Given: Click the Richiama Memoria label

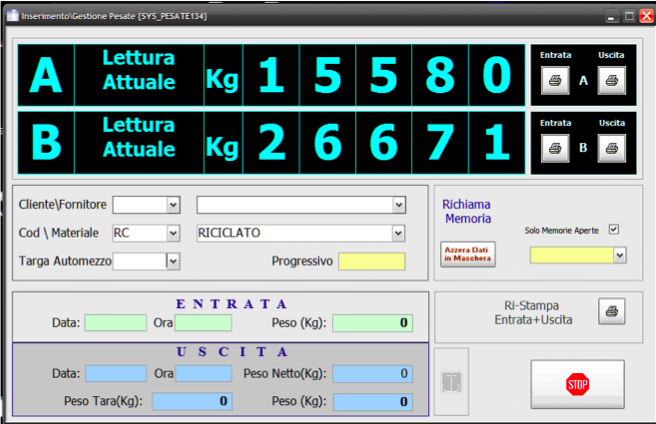Looking at the screenshot, I should pyautogui.click(x=466, y=211).
